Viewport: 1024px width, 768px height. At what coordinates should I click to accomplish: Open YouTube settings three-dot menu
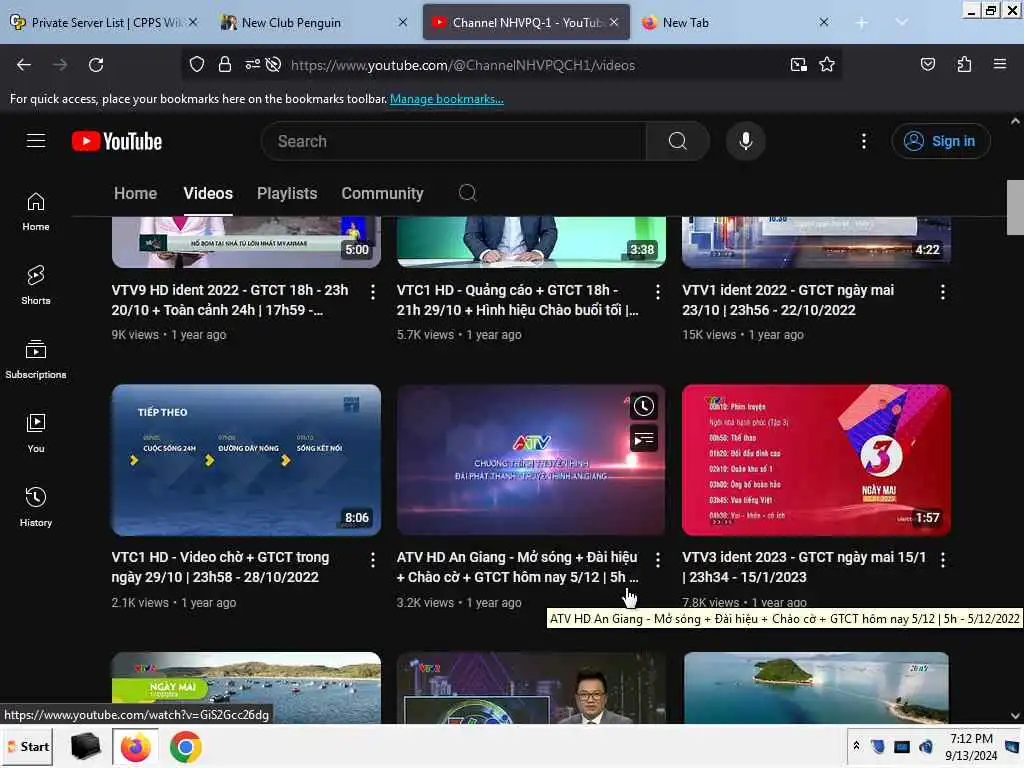(x=863, y=141)
